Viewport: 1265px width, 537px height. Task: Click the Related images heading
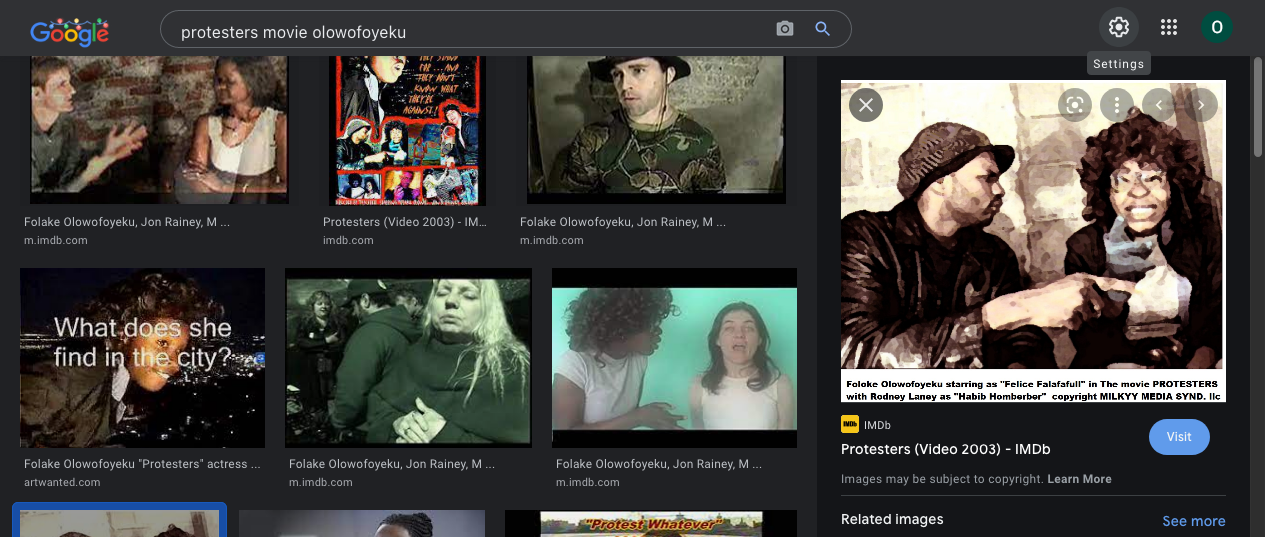(x=892, y=519)
